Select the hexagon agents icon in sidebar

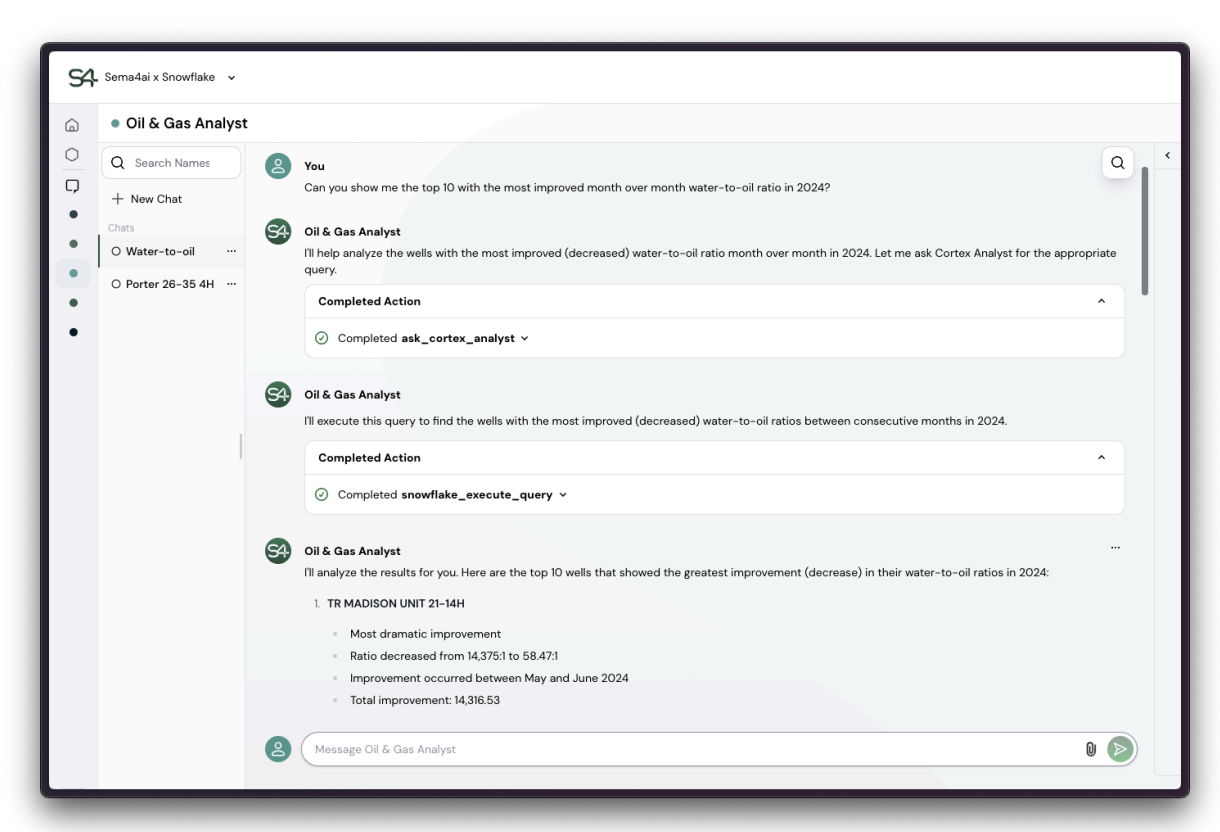tap(73, 153)
